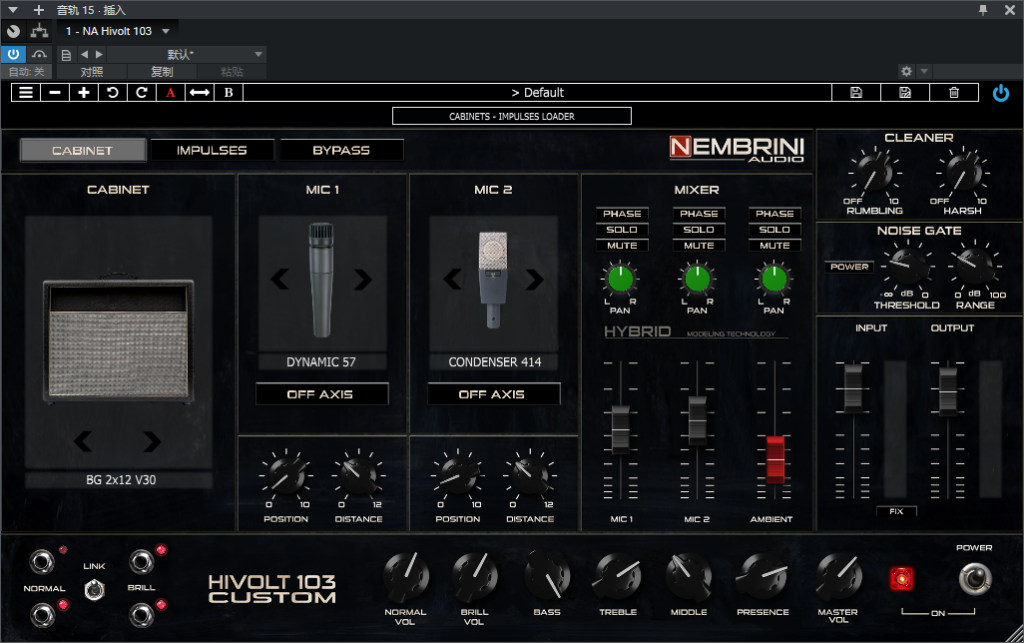Select the next cabinet arrow
This screenshot has width=1024, height=643.
tap(152, 441)
